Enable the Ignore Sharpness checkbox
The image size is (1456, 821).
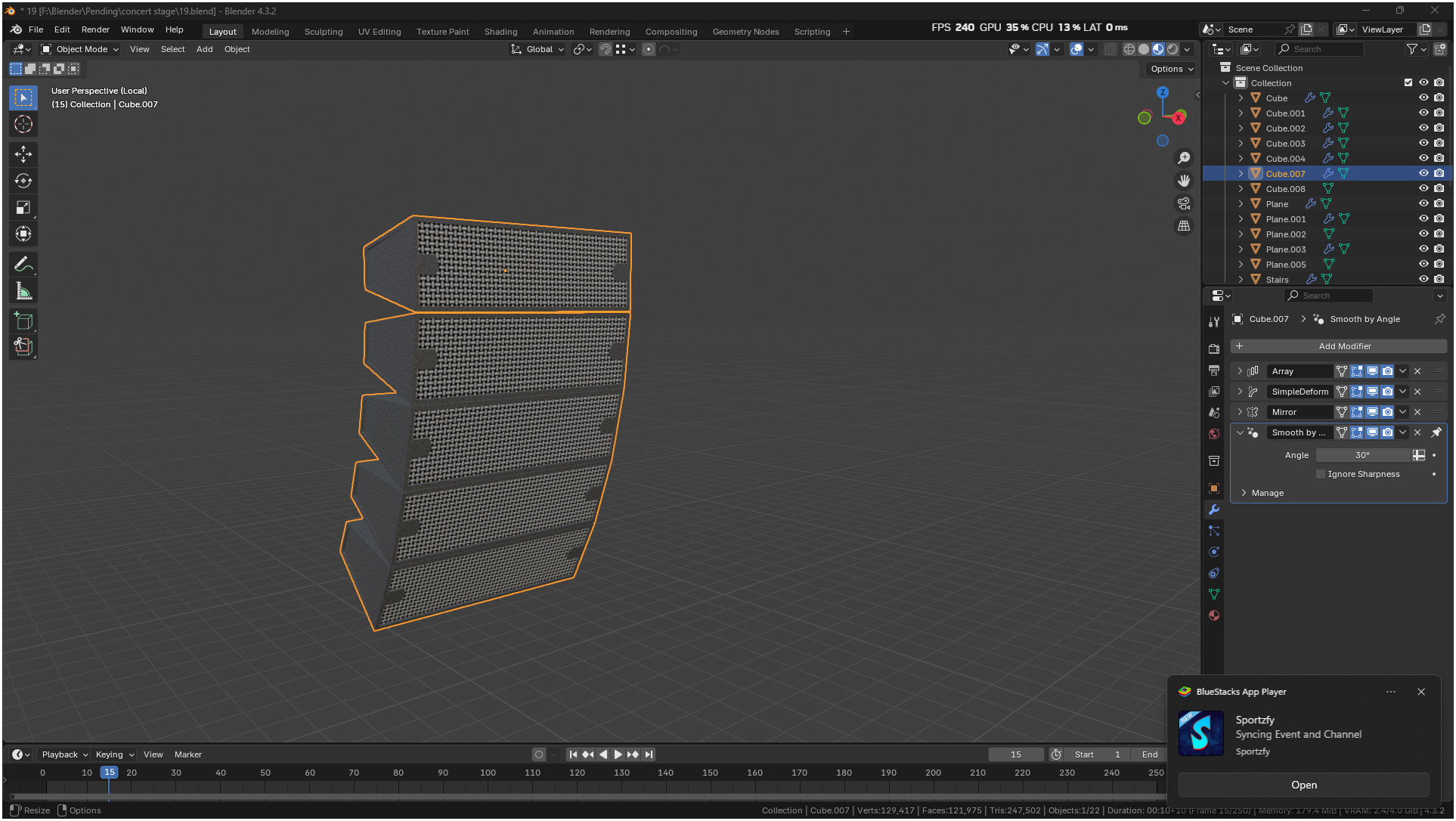tap(1321, 475)
